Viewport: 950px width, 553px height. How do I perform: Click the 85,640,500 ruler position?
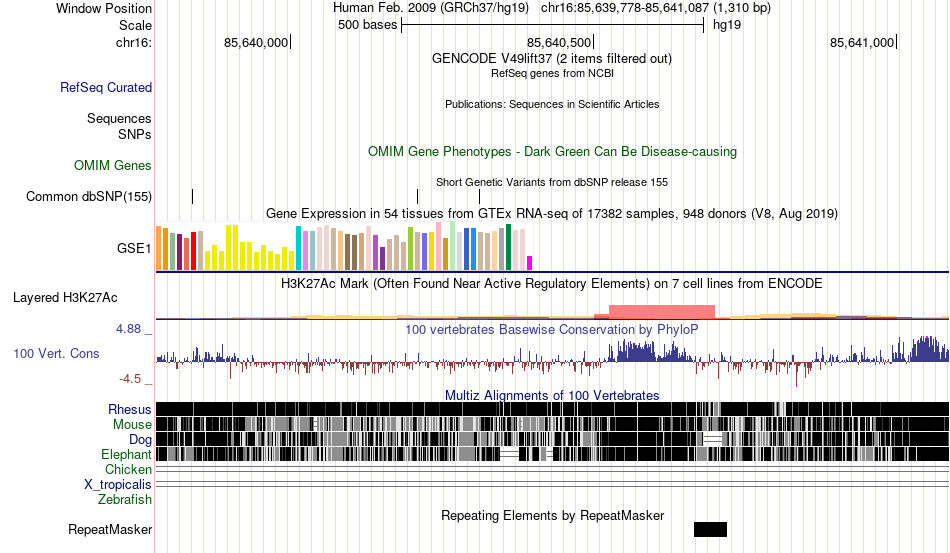559,42
